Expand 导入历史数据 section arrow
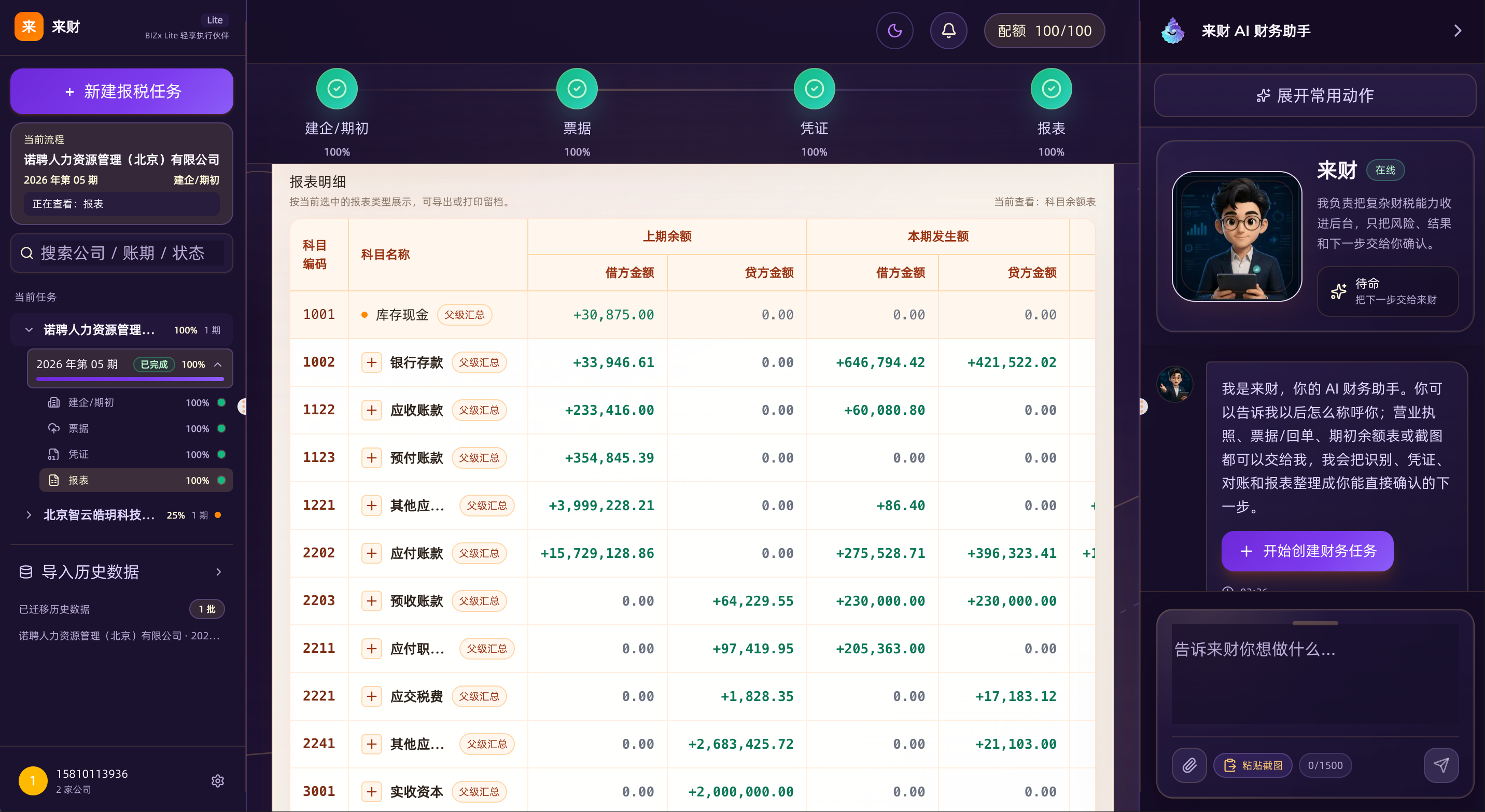The width and height of the screenshot is (1485, 812). click(x=218, y=572)
